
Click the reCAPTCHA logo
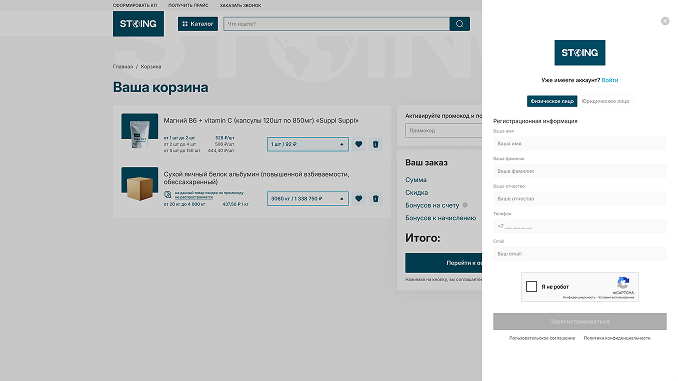tap(623, 283)
